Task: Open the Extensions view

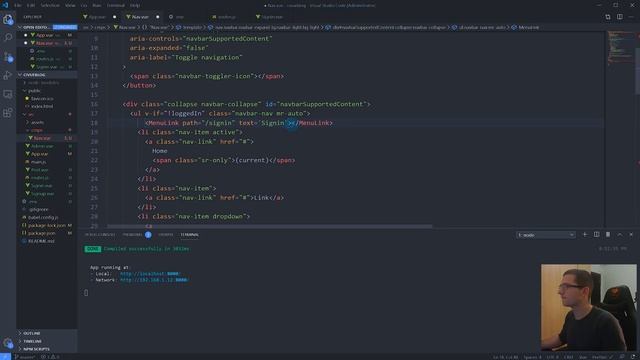Action: click(x=8, y=113)
